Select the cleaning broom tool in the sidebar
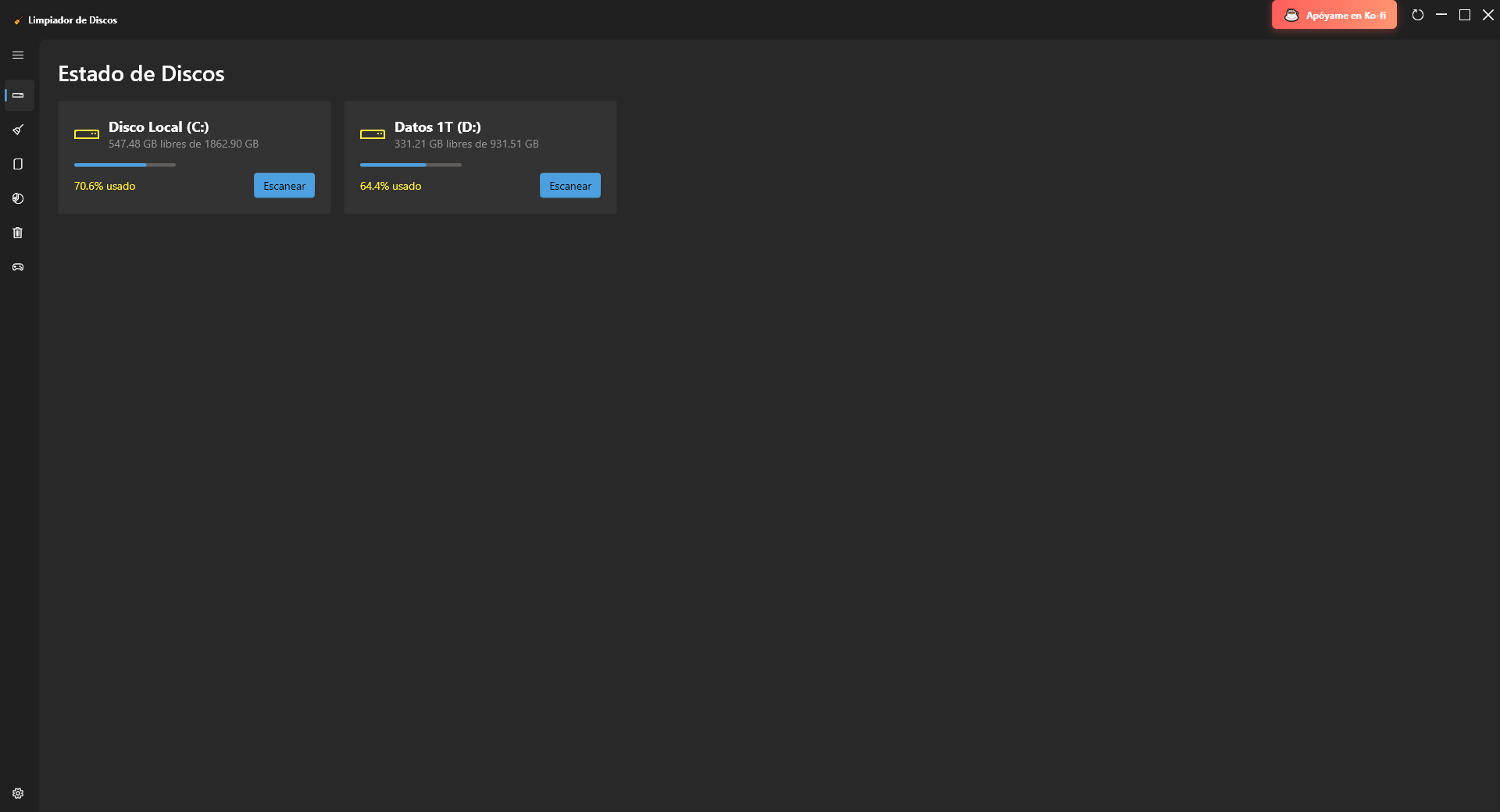Screen dimensions: 1500x812 coord(18,130)
